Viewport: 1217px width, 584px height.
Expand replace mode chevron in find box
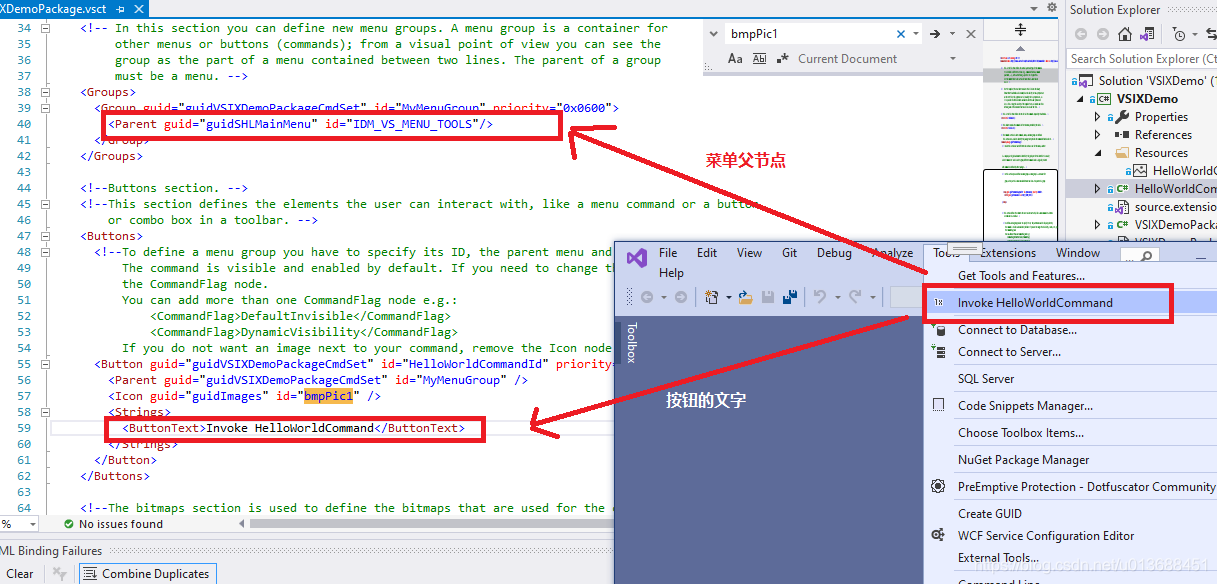pyautogui.click(x=714, y=34)
